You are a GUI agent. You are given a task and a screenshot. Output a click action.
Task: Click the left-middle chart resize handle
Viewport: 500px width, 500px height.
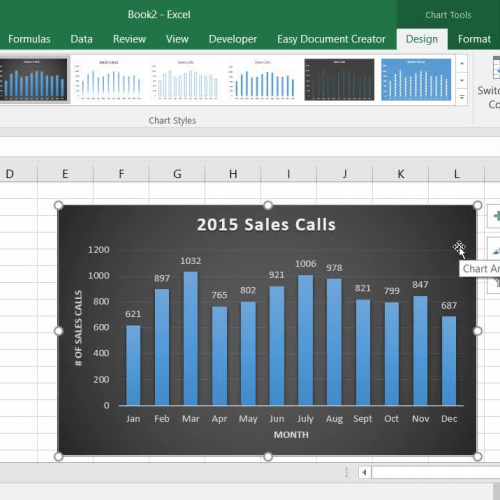[x=59, y=331]
